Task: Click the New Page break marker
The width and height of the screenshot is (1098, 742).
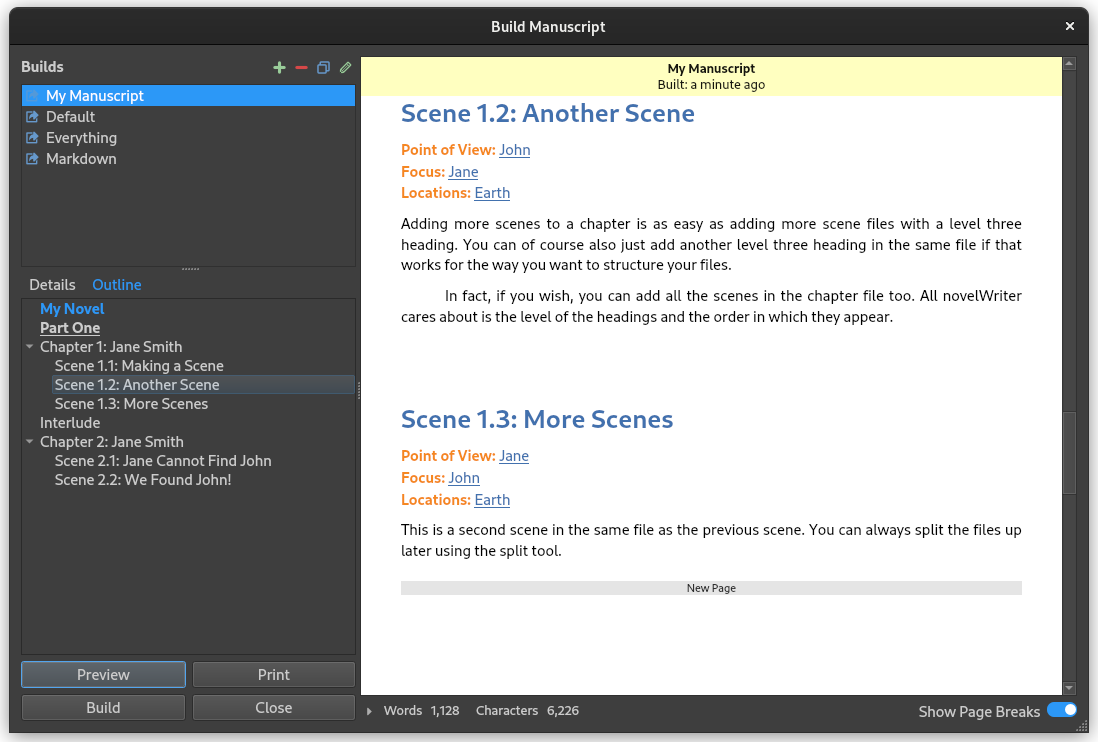Action: (711, 588)
